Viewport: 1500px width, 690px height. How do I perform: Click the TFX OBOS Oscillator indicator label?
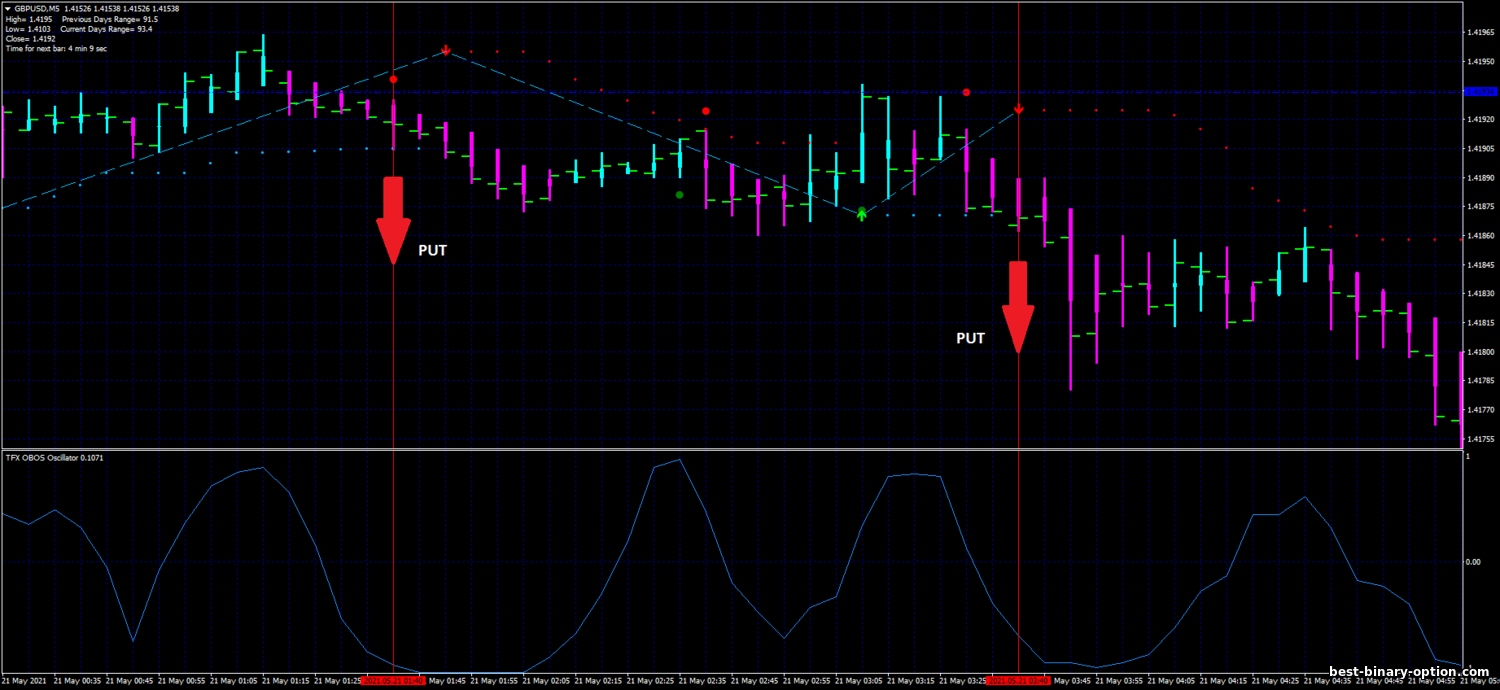(x=54, y=457)
